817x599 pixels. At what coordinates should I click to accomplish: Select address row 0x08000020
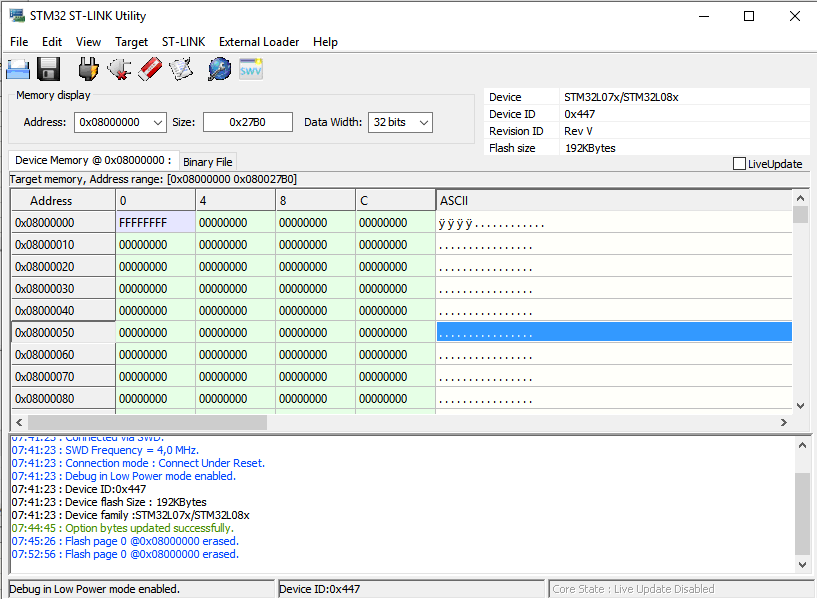coord(63,267)
